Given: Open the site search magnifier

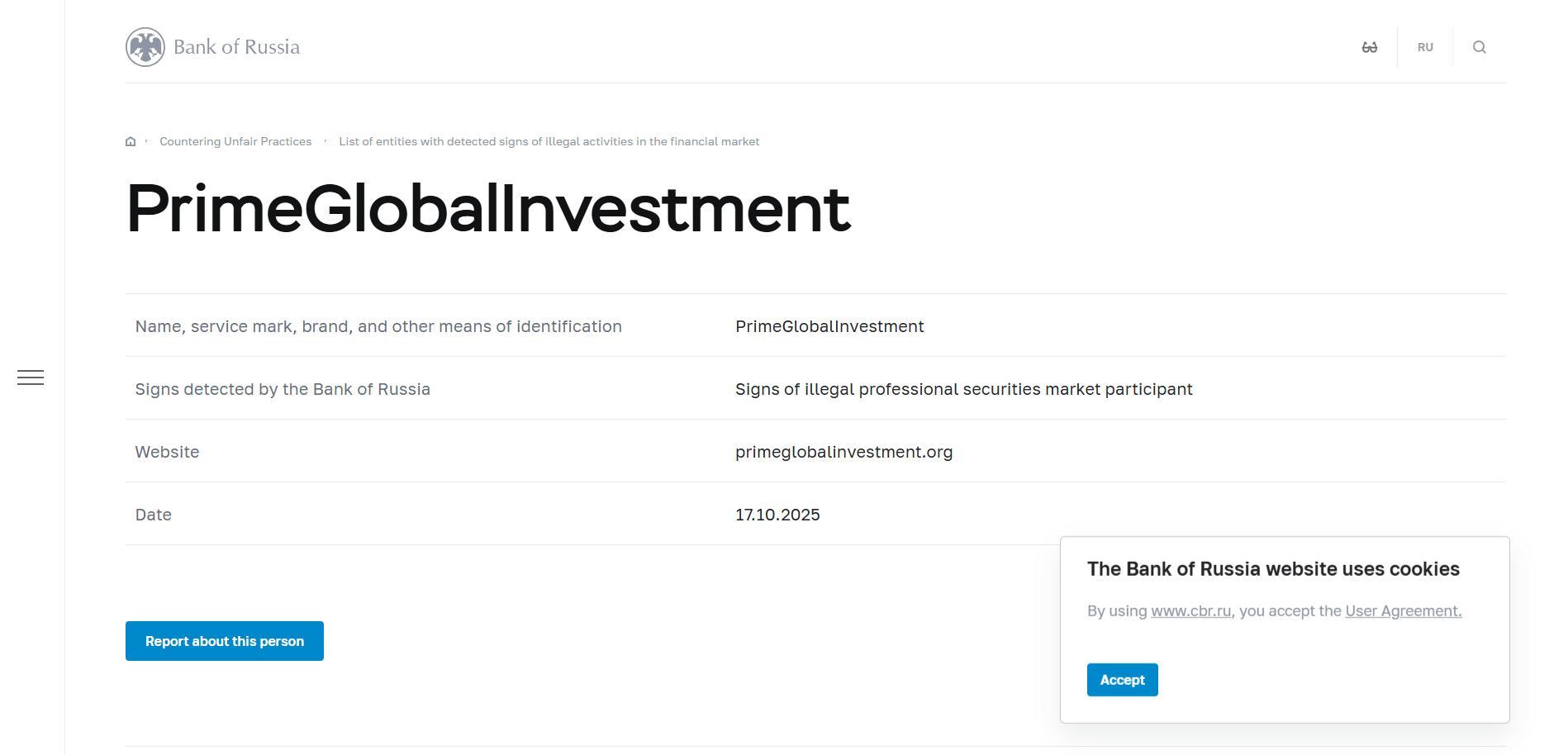Looking at the screenshot, I should point(1479,47).
